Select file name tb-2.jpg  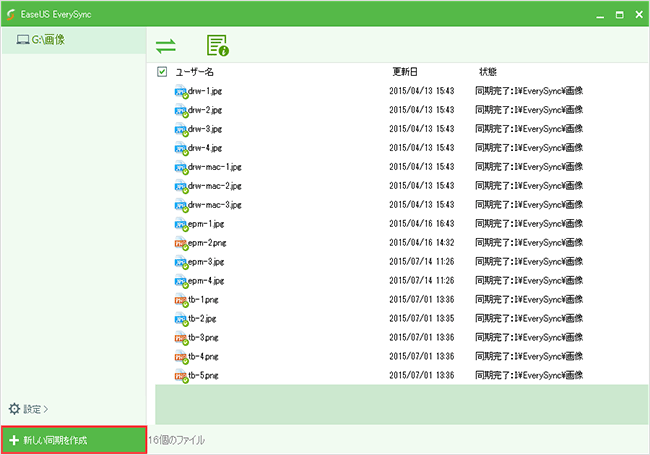point(202,319)
